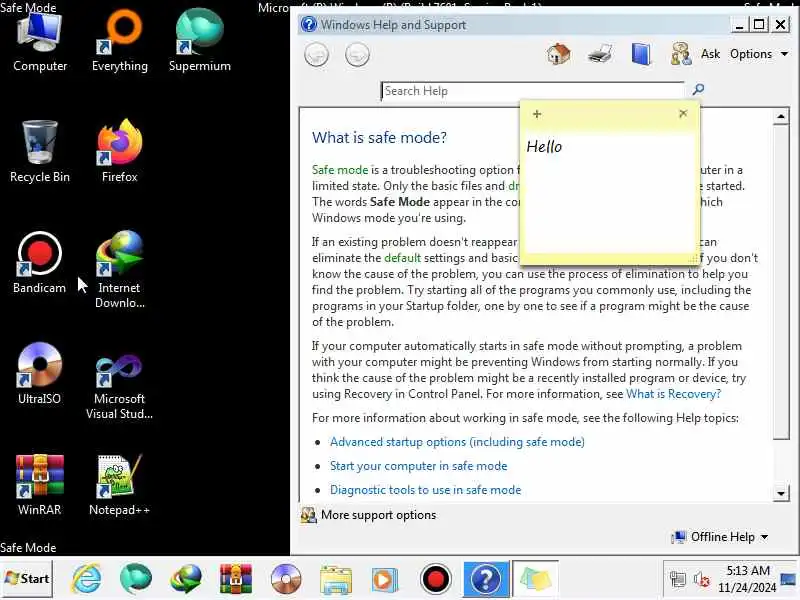This screenshot has height=600, width=800.
Task: Switch to Sticky Notes taskbar button
Action: pos(535,579)
